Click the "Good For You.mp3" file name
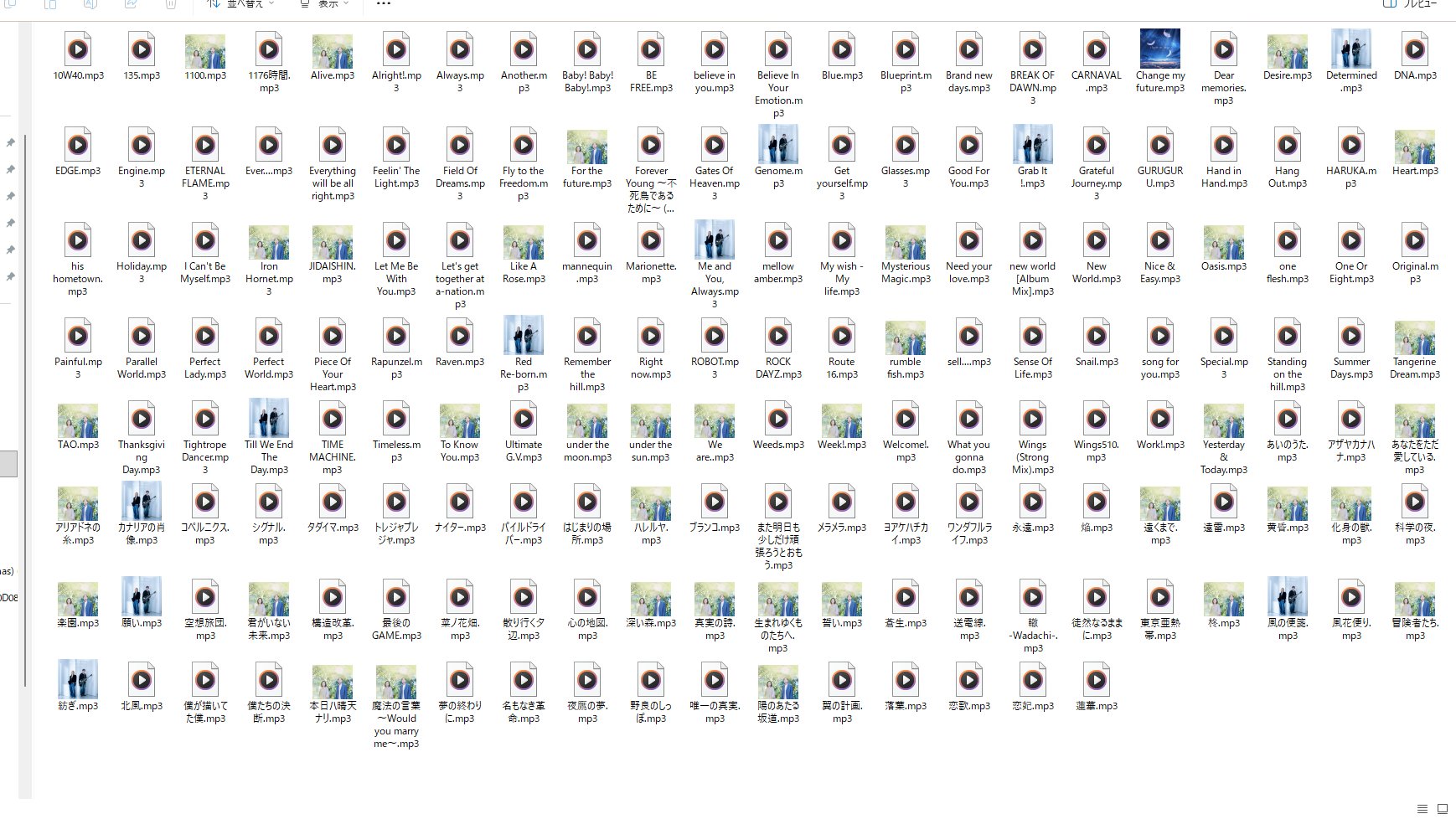The image size is (1456, 819). pos(969,177)
